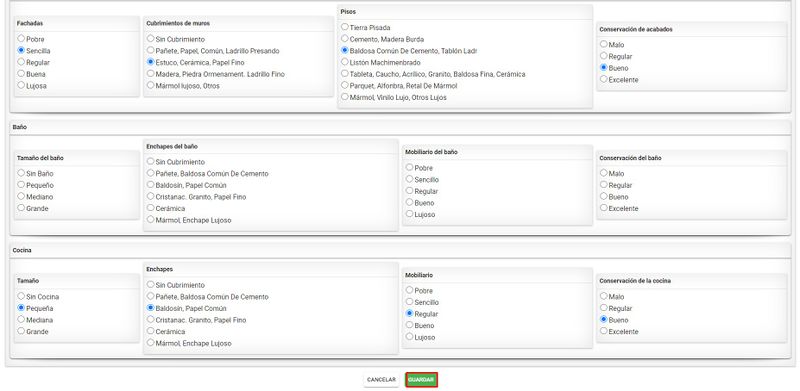Select Tableta, Caucho, Acrílico, Granito option

[345, 74]
